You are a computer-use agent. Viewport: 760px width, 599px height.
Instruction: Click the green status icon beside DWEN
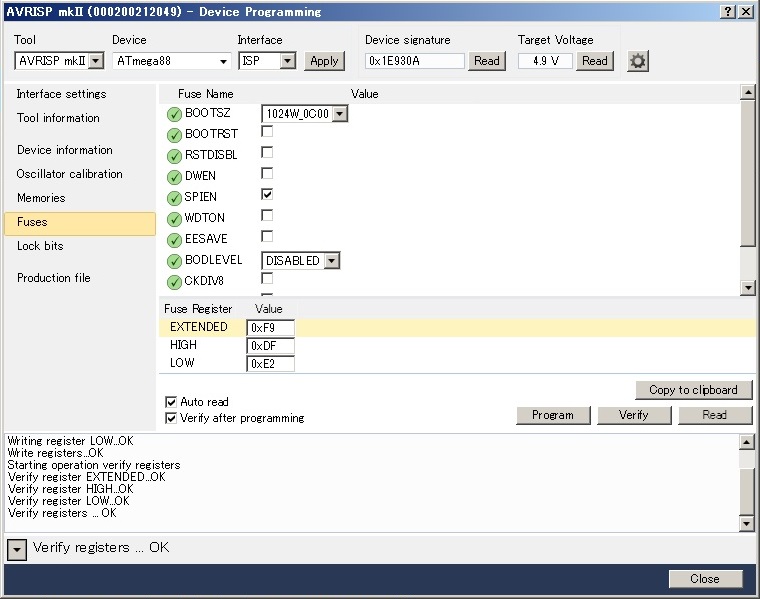(x=174, y=177)
